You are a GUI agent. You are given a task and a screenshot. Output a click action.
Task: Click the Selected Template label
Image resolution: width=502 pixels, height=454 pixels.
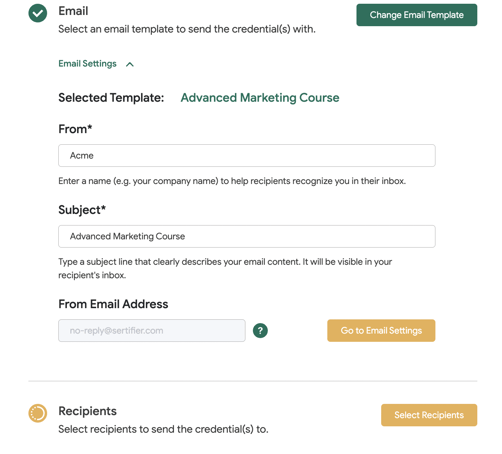click(x=111, y=98)
